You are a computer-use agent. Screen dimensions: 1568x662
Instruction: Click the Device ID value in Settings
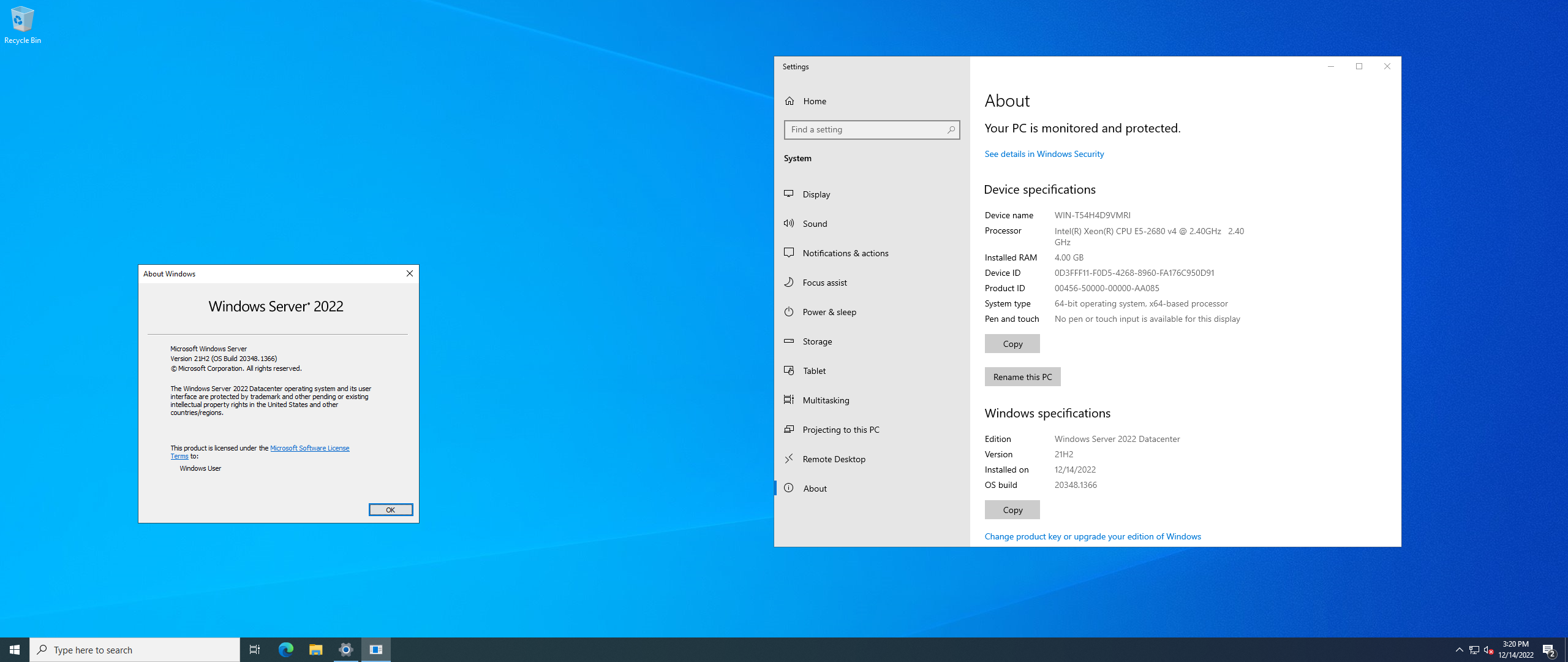[1134, 273]
